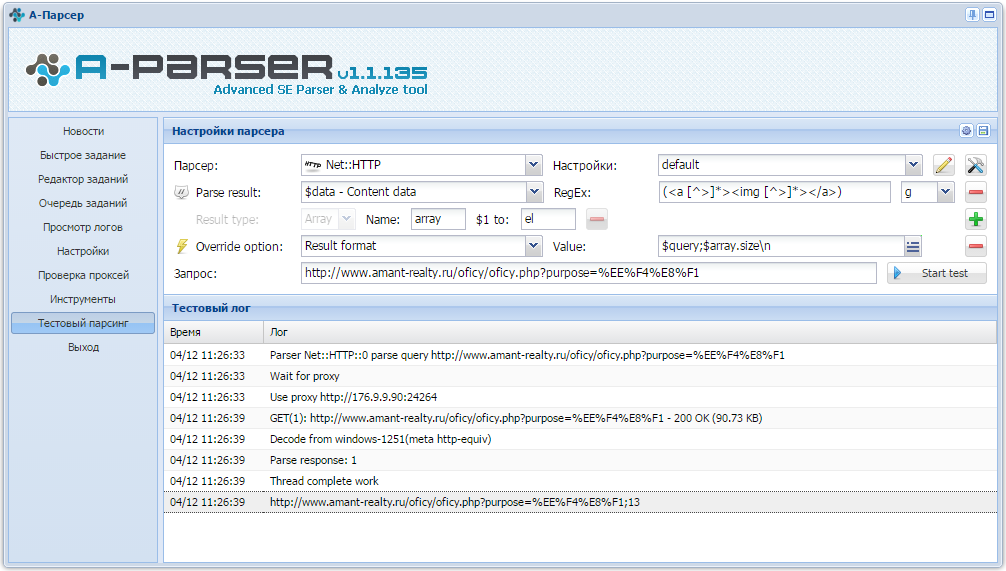Open the Result type Array dropdown

[x=346, y=219]
